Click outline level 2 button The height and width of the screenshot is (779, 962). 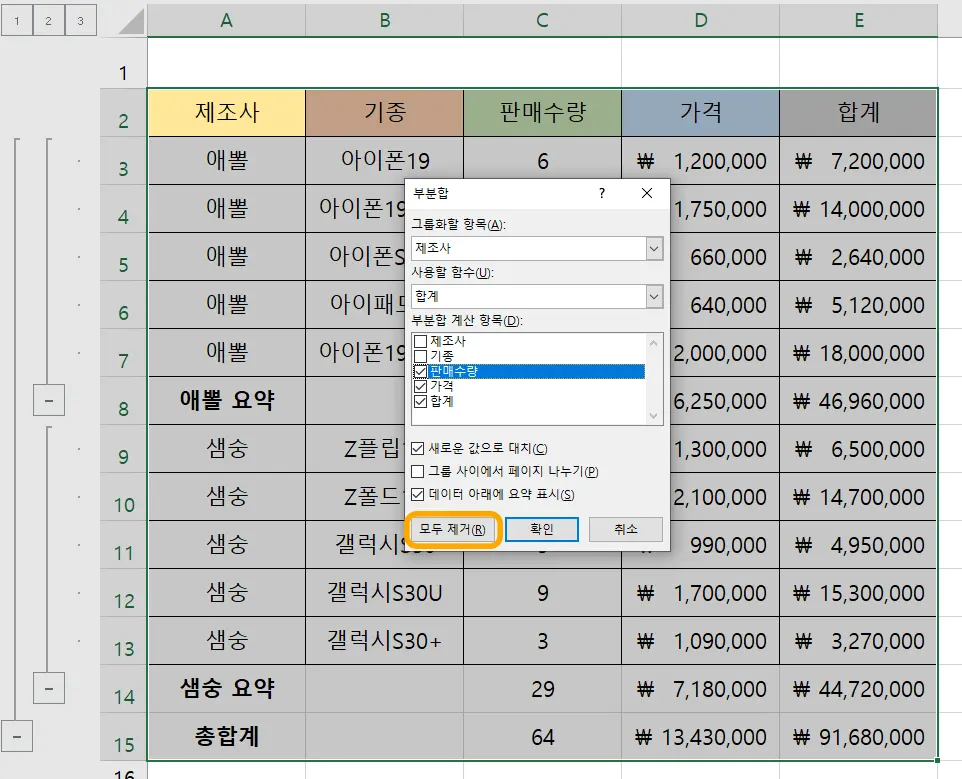[x=48, y=20]
